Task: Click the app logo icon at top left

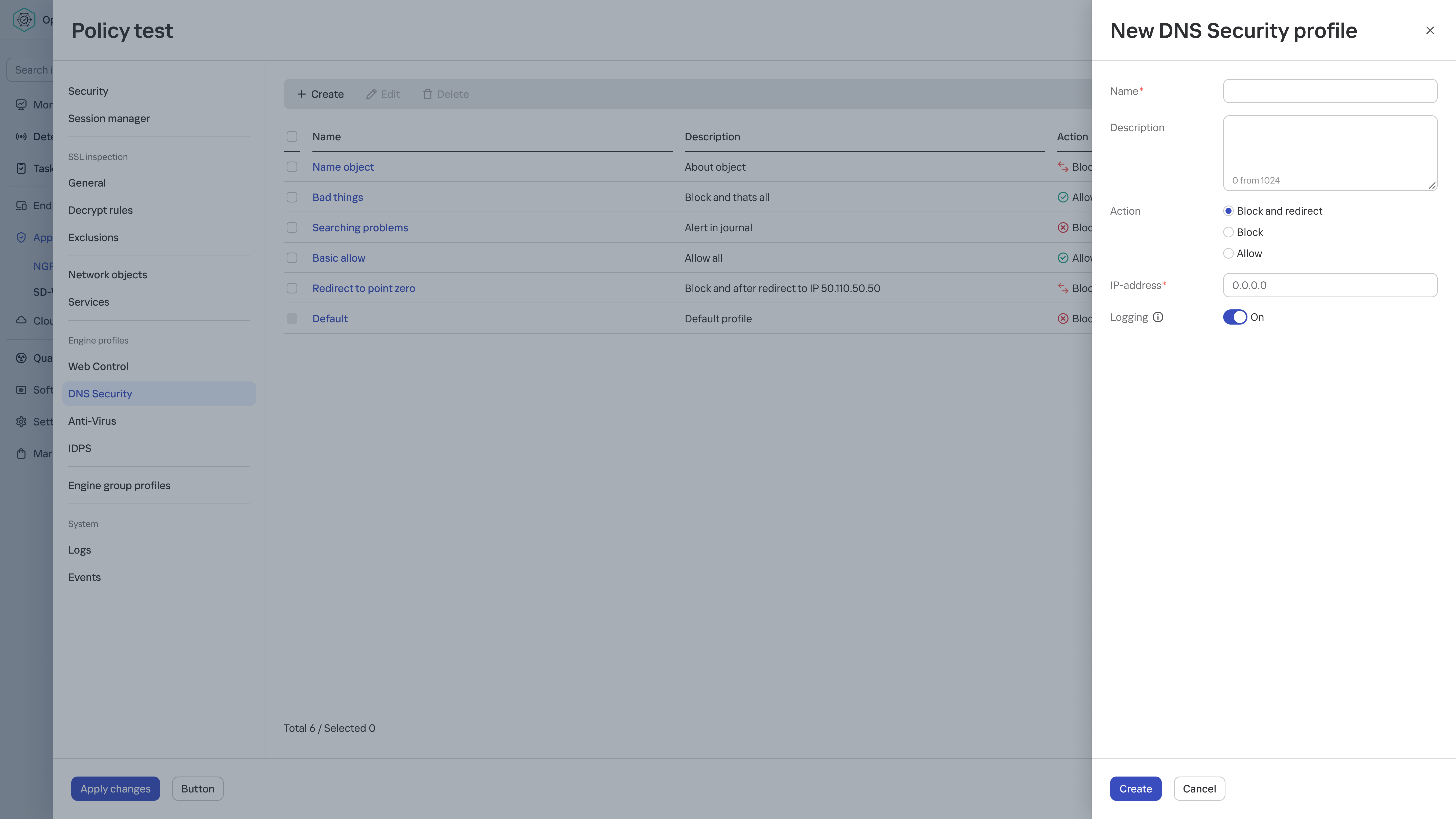Action: tap(24, 20)
